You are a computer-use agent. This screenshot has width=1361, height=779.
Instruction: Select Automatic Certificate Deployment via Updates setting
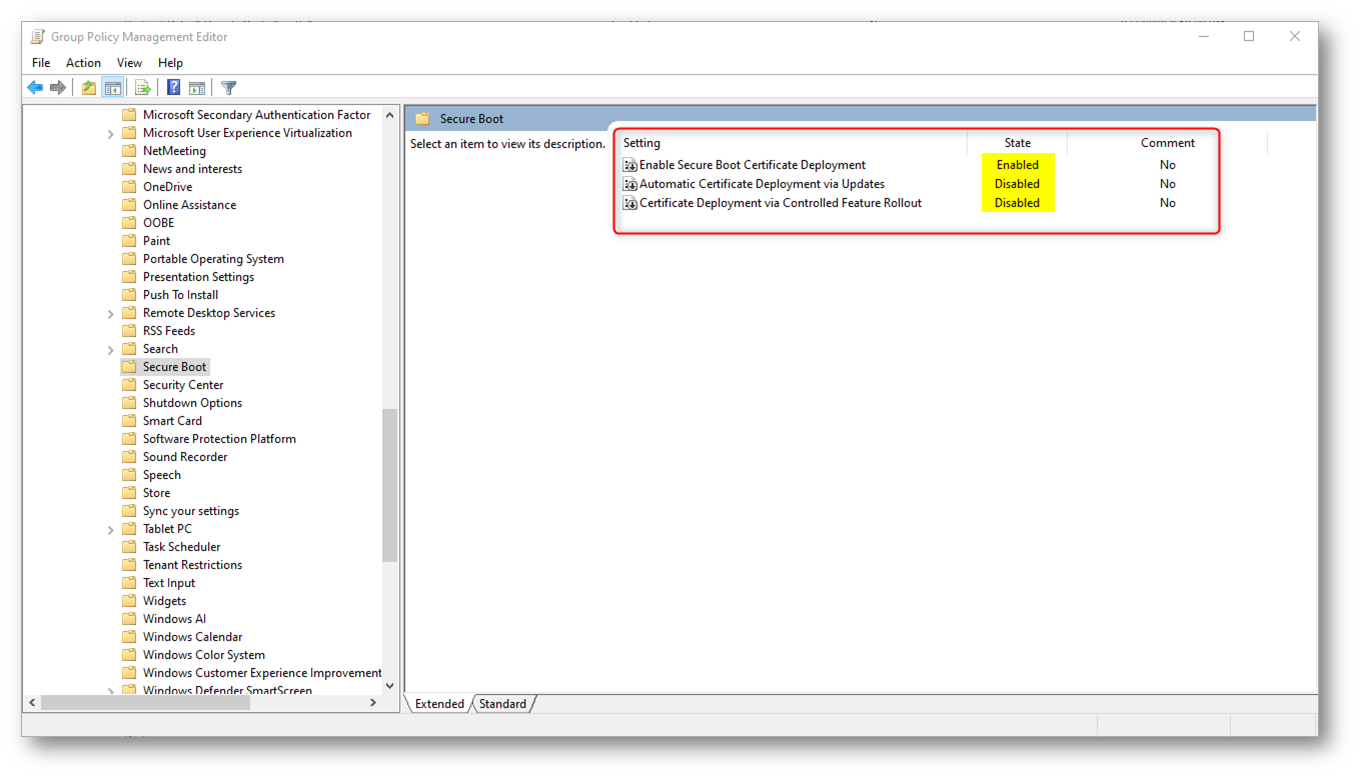tap(762, 184)
